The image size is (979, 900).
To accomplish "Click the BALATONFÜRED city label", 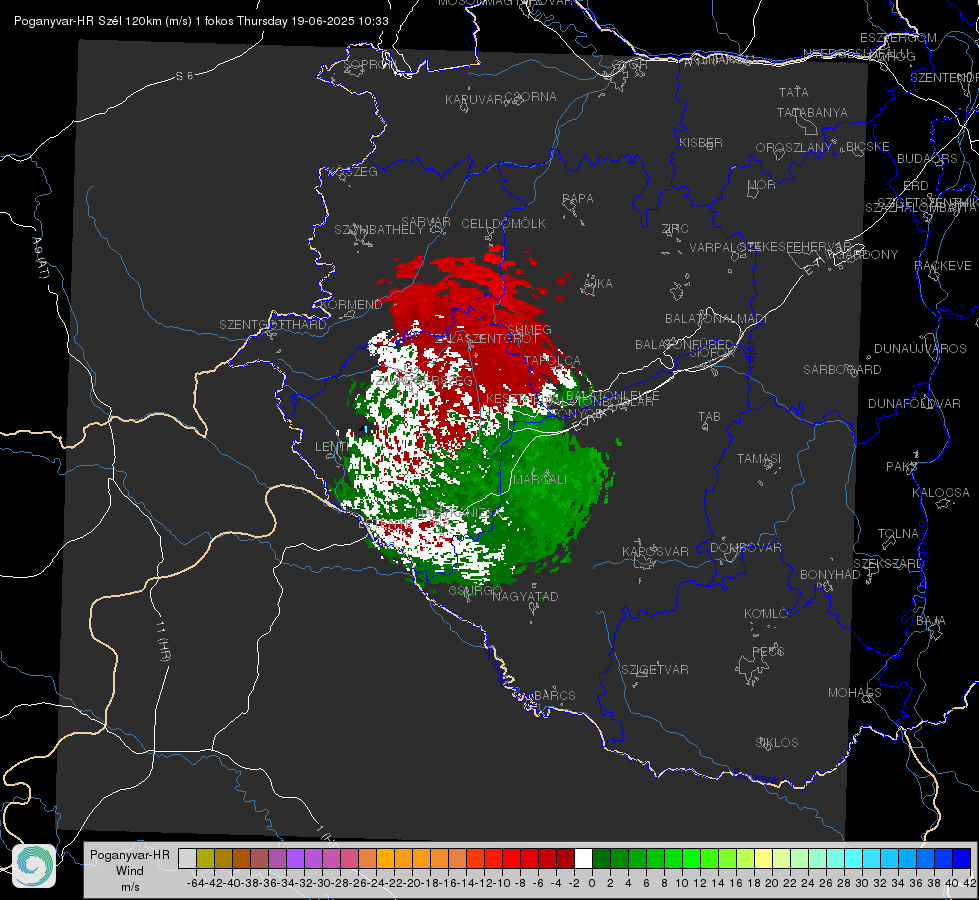I will (684, 345).
